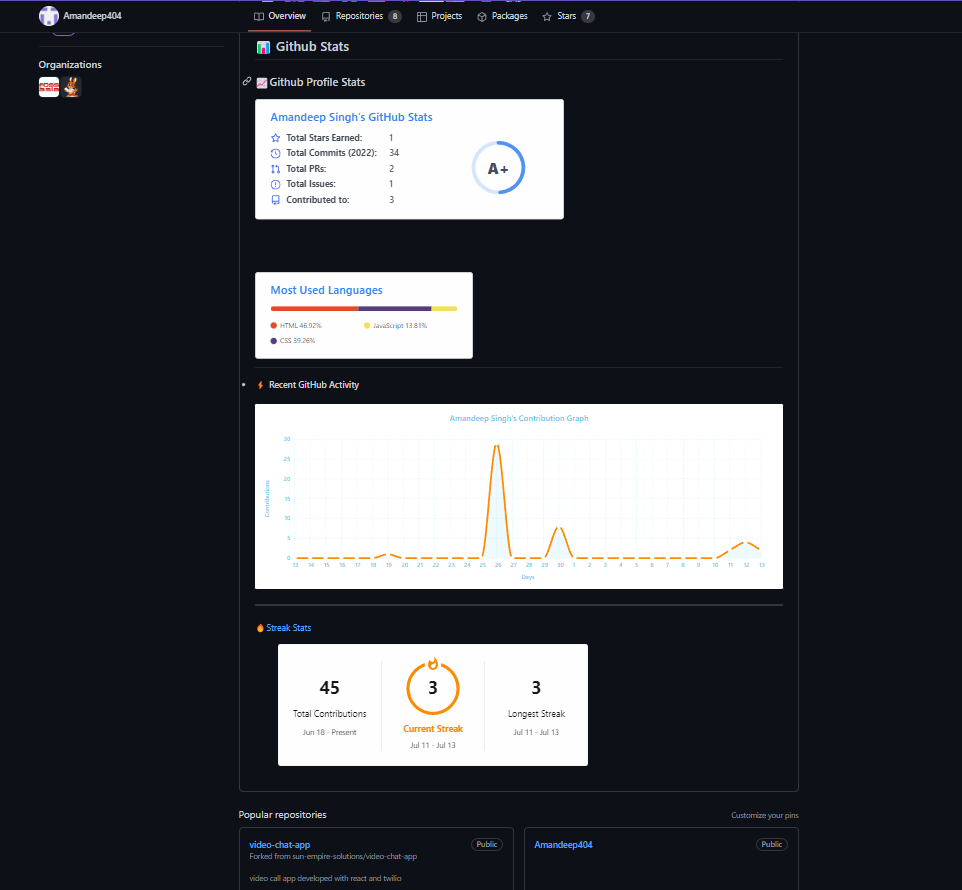Click the Current Streak flame ring
Viewport: 962px width, 890px height.
(433, 687)
